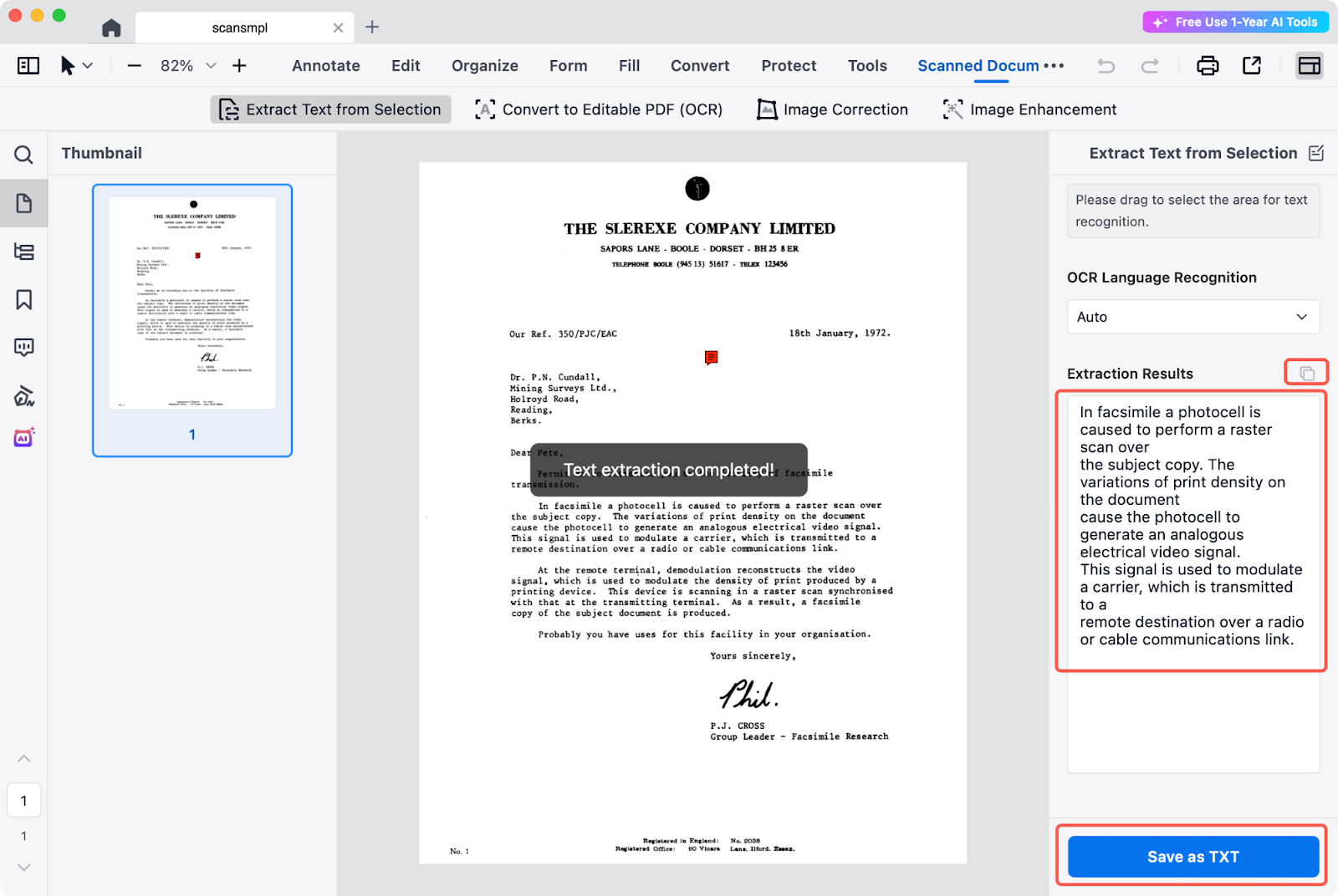
Task: Click the search icon in left sidebar
Action: [x=23, y=155]
